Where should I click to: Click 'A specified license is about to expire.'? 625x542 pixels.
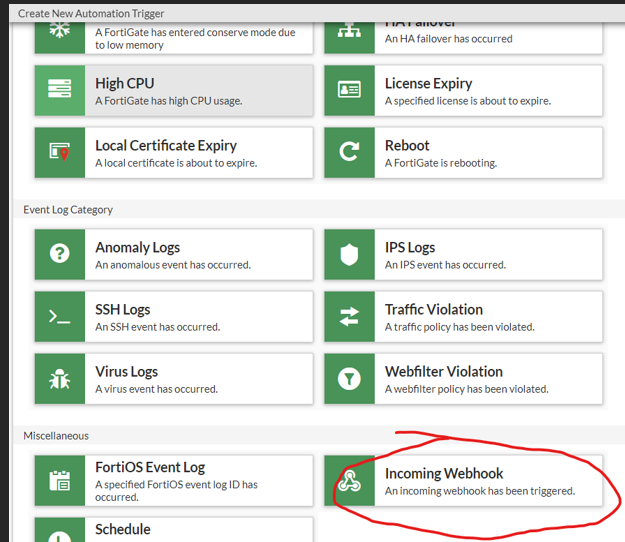coord(468,101)
